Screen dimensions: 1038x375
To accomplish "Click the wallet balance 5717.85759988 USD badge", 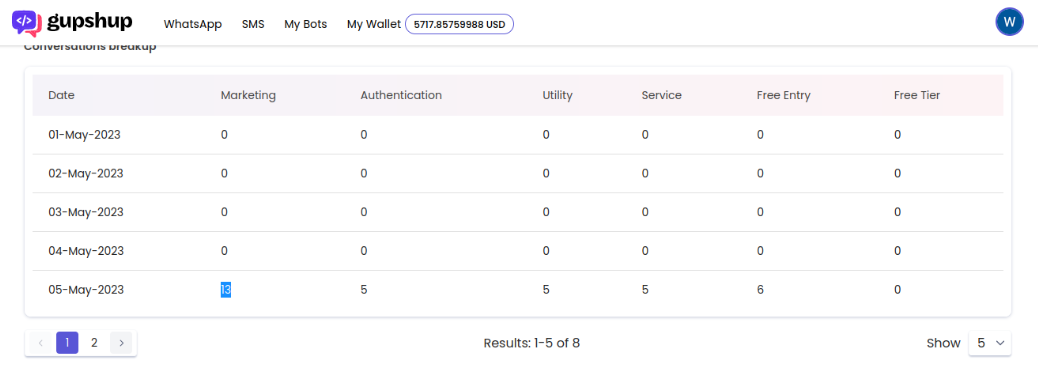I will point(459,25).
